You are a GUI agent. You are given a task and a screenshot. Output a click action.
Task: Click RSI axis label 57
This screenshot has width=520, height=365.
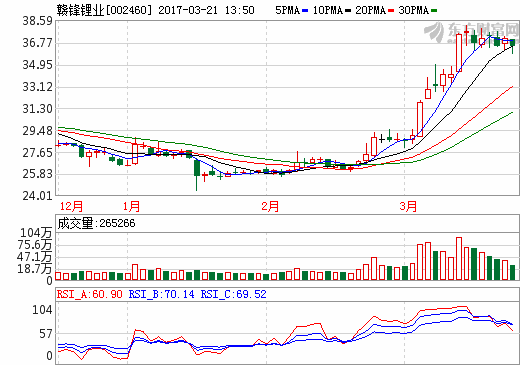[46, 333]
